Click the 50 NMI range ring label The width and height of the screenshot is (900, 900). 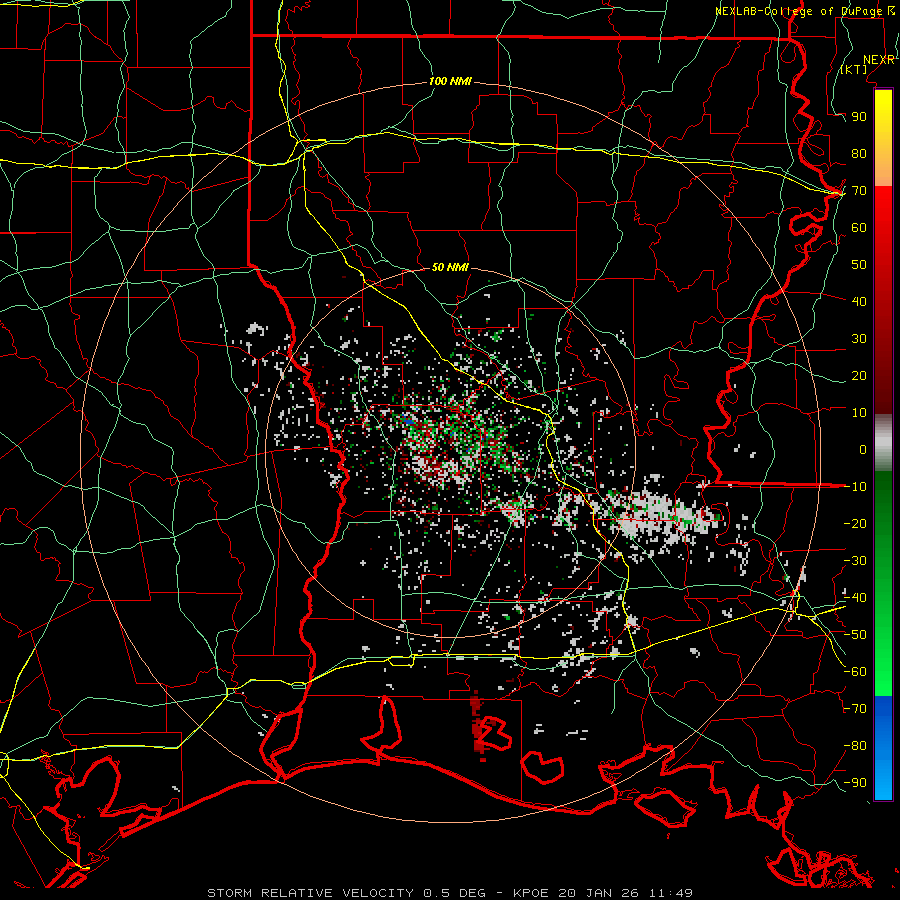tap(450, 267)
